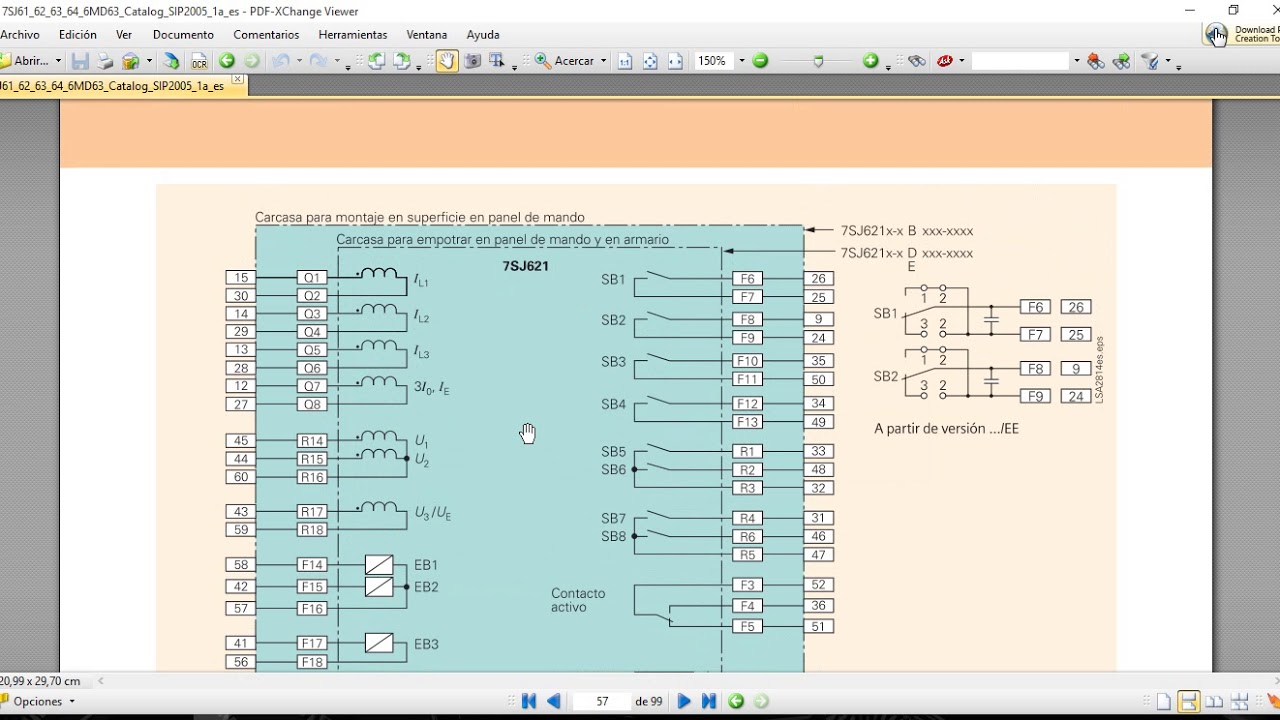The image size is (1280, 720).
Task: Click the Download PDF Creation Tools button
Action: 1242,34
